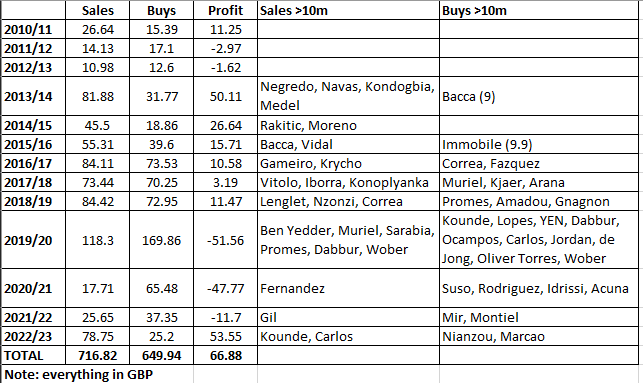Click the TOTAL sales value 716.82
Screen dimensions: 643x383
pos(97,355)
